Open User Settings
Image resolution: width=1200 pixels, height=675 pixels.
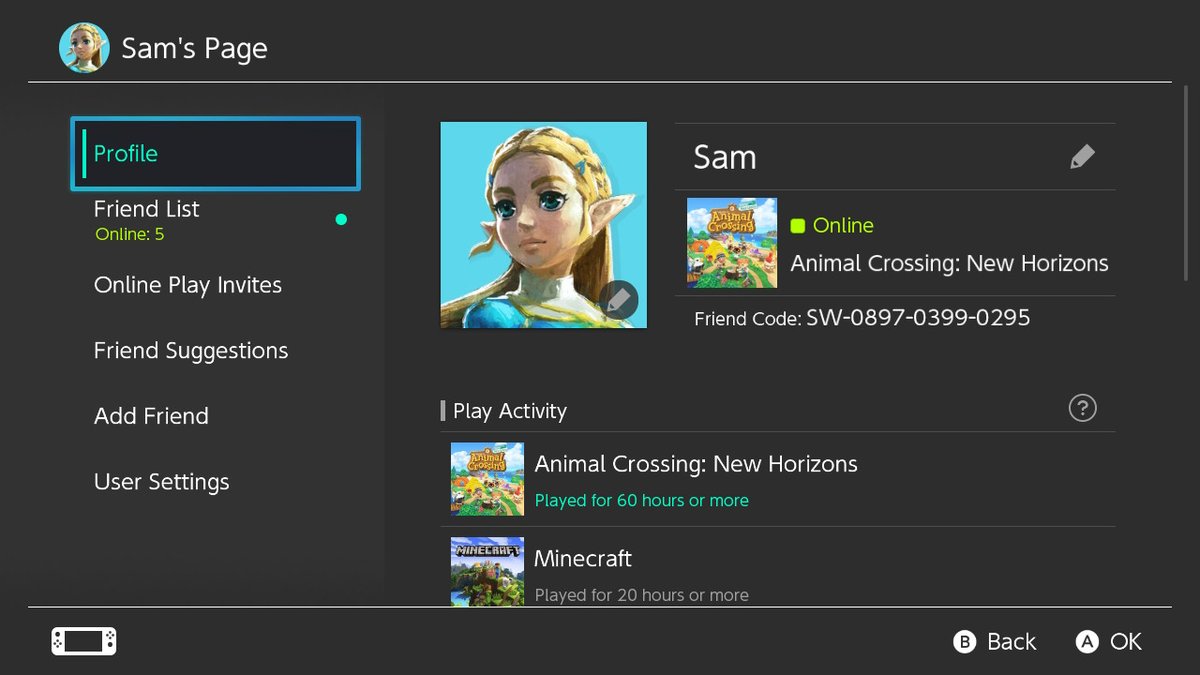(162, 482)
